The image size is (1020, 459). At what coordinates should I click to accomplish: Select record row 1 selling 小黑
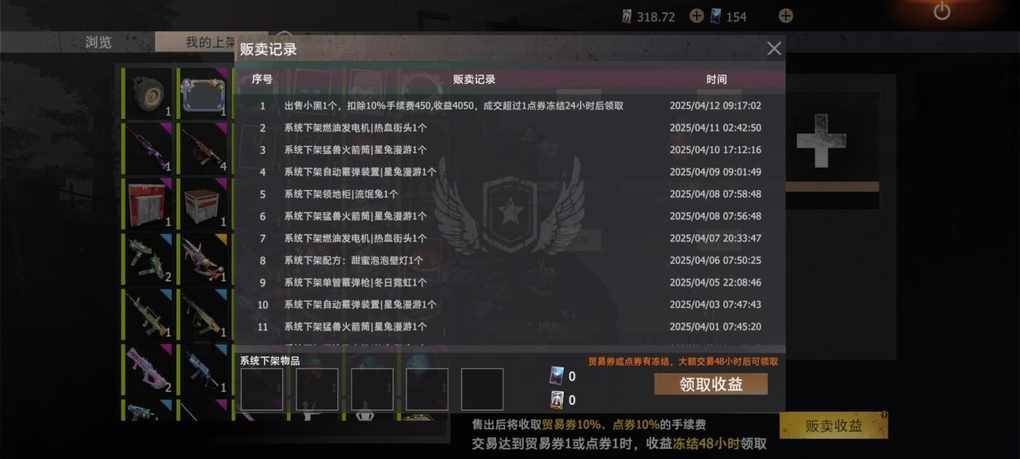510,105
